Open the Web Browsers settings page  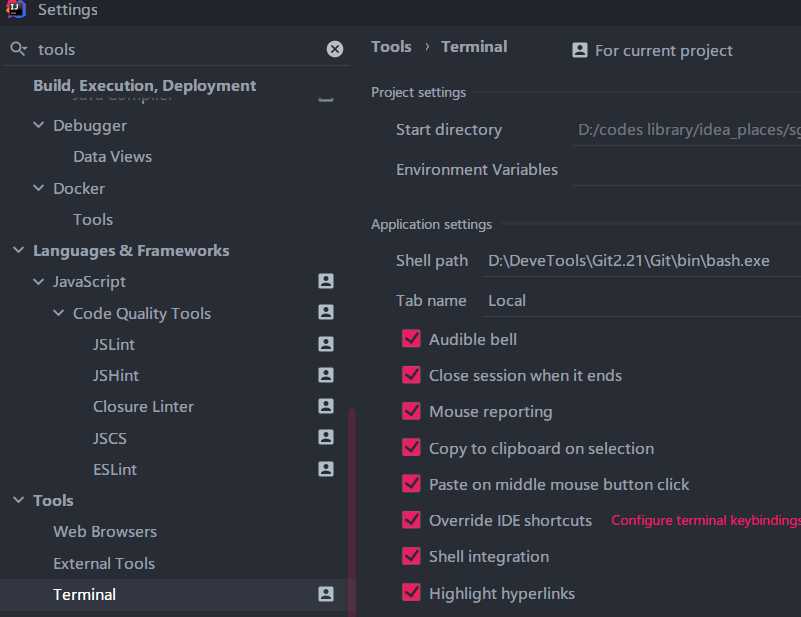point(105,532)
